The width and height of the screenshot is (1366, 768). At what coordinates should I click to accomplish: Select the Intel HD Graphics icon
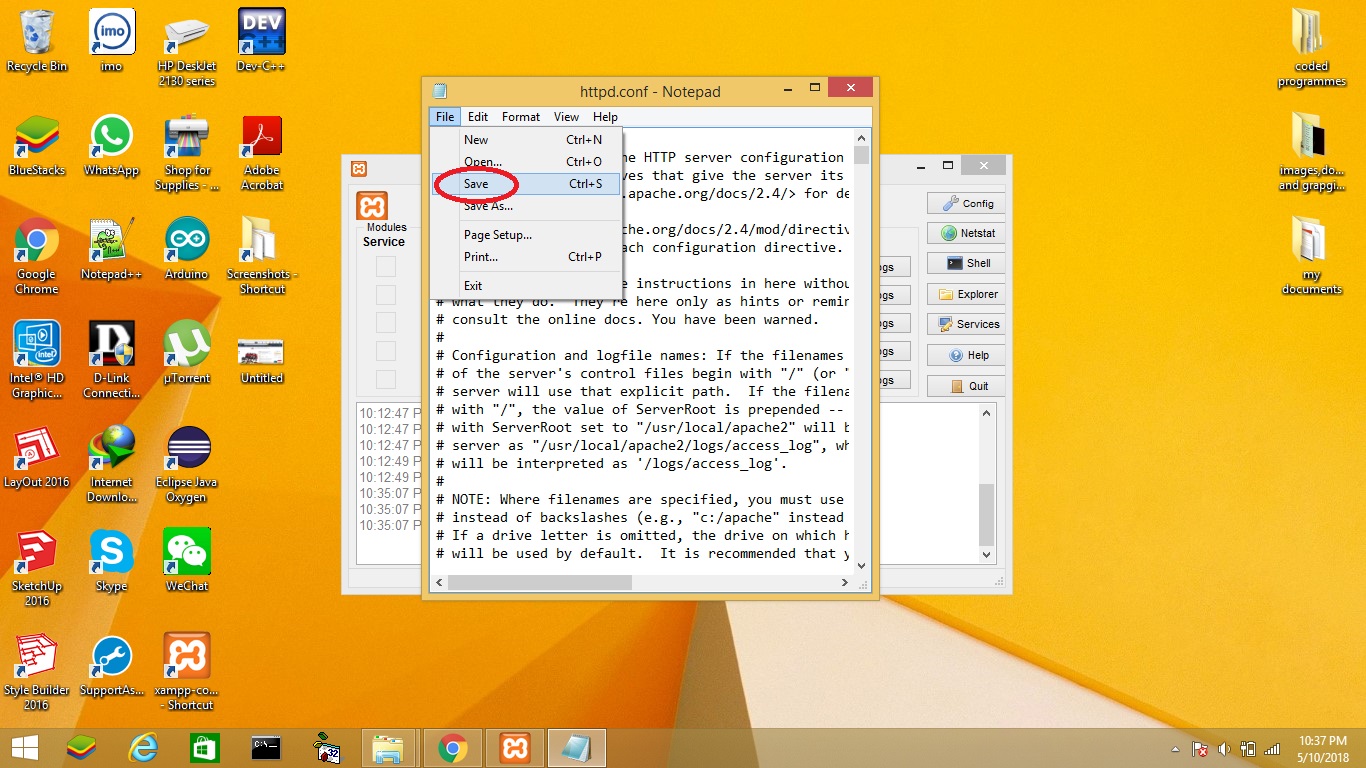coord(37,360)
